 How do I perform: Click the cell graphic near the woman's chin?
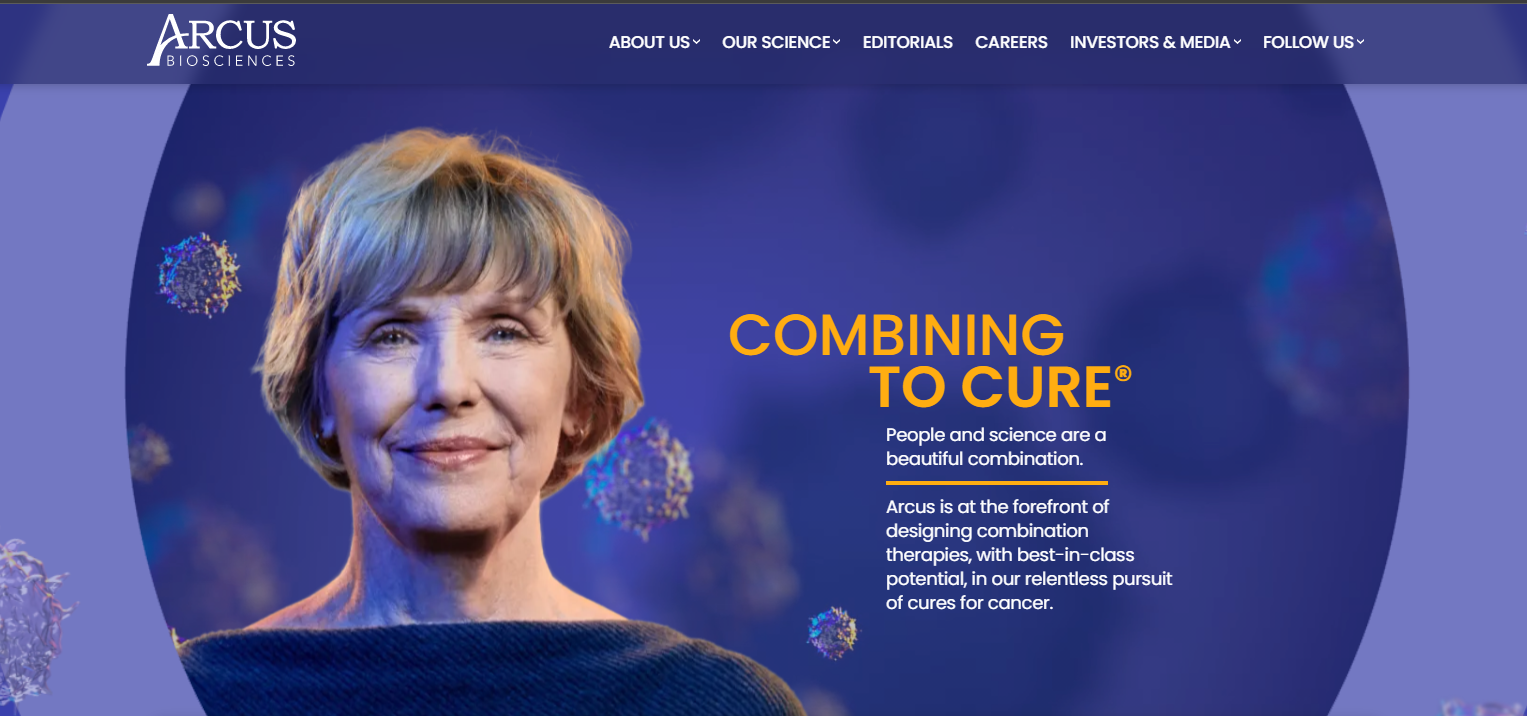(640, 478)
